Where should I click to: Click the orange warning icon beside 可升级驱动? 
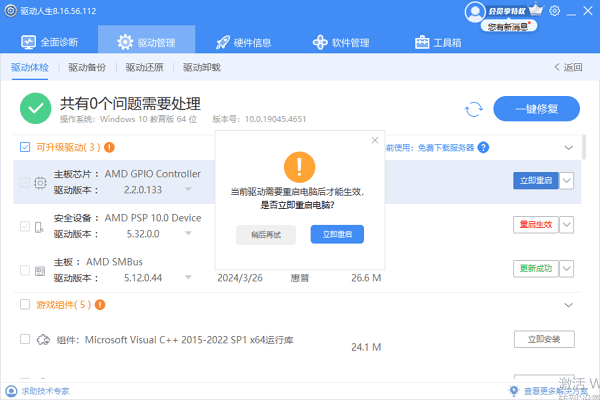click(x=109, y=147)
